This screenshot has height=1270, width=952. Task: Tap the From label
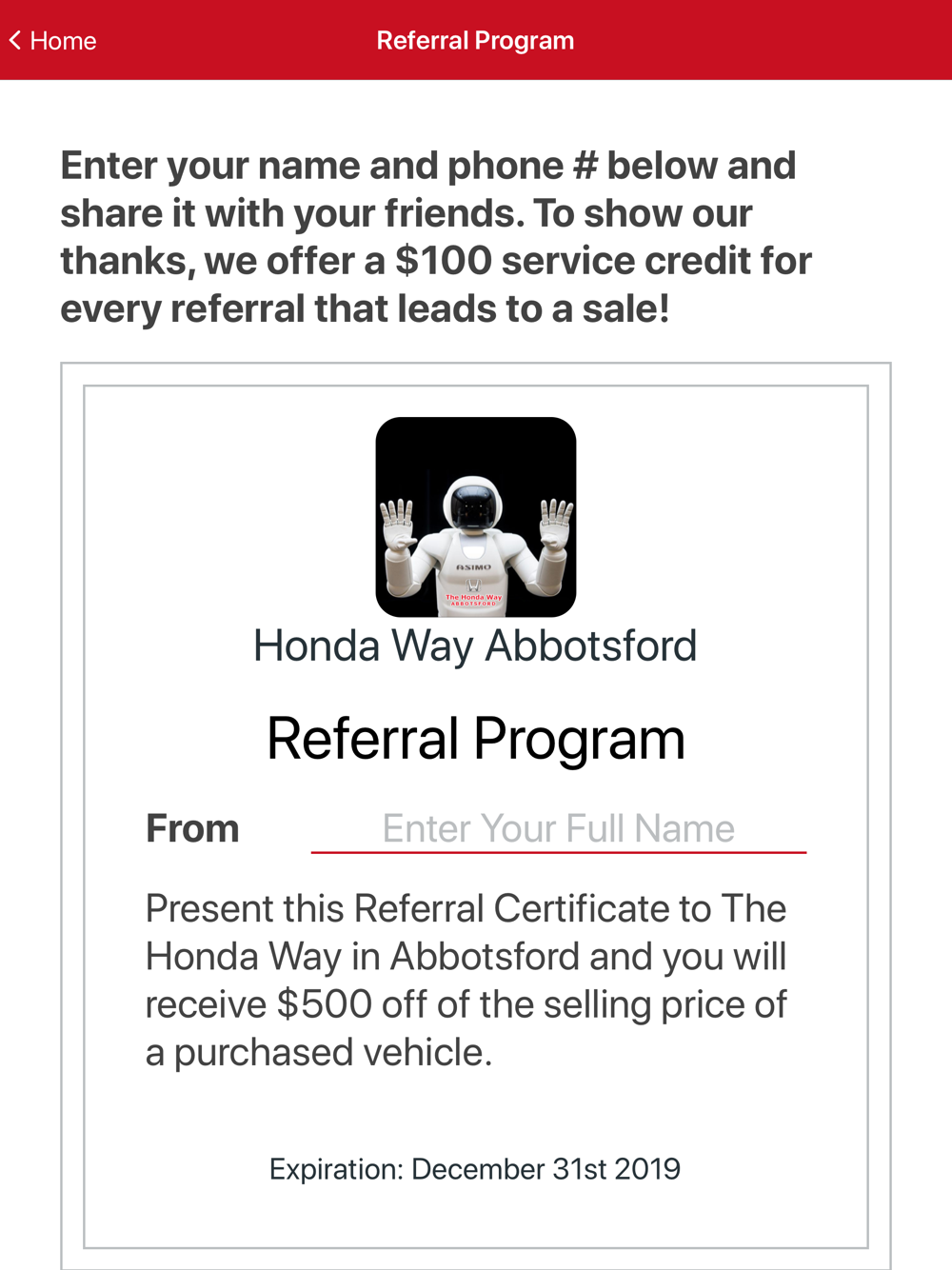(192, 828)
